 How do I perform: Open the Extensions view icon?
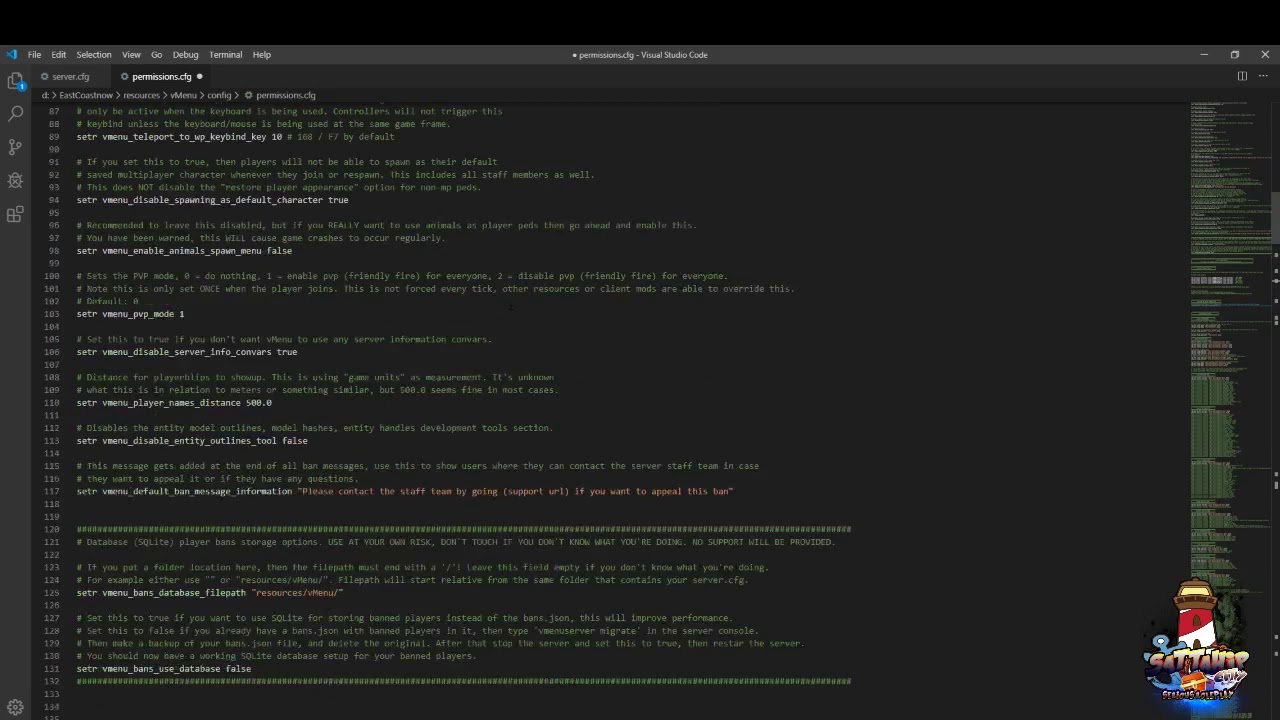point(15,214)
